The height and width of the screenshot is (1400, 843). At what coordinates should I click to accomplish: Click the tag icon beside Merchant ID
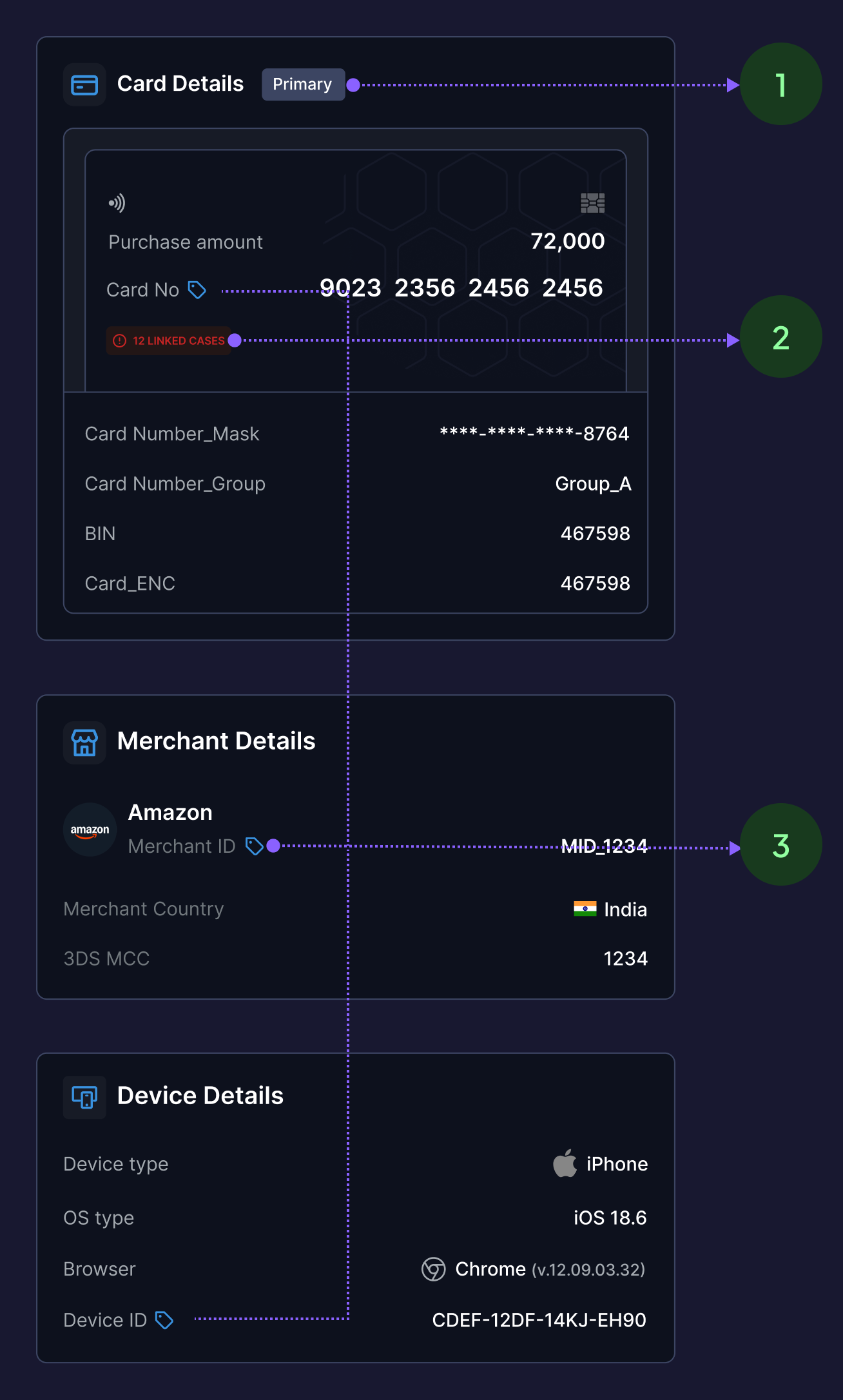(255, 846)
